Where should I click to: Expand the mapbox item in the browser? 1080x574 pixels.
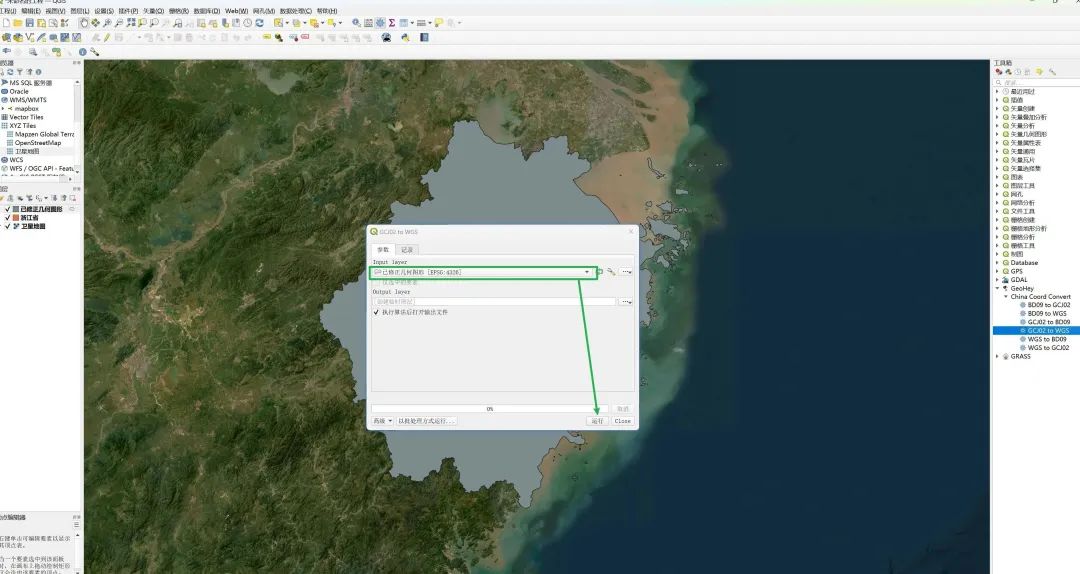tap(3, 108)
